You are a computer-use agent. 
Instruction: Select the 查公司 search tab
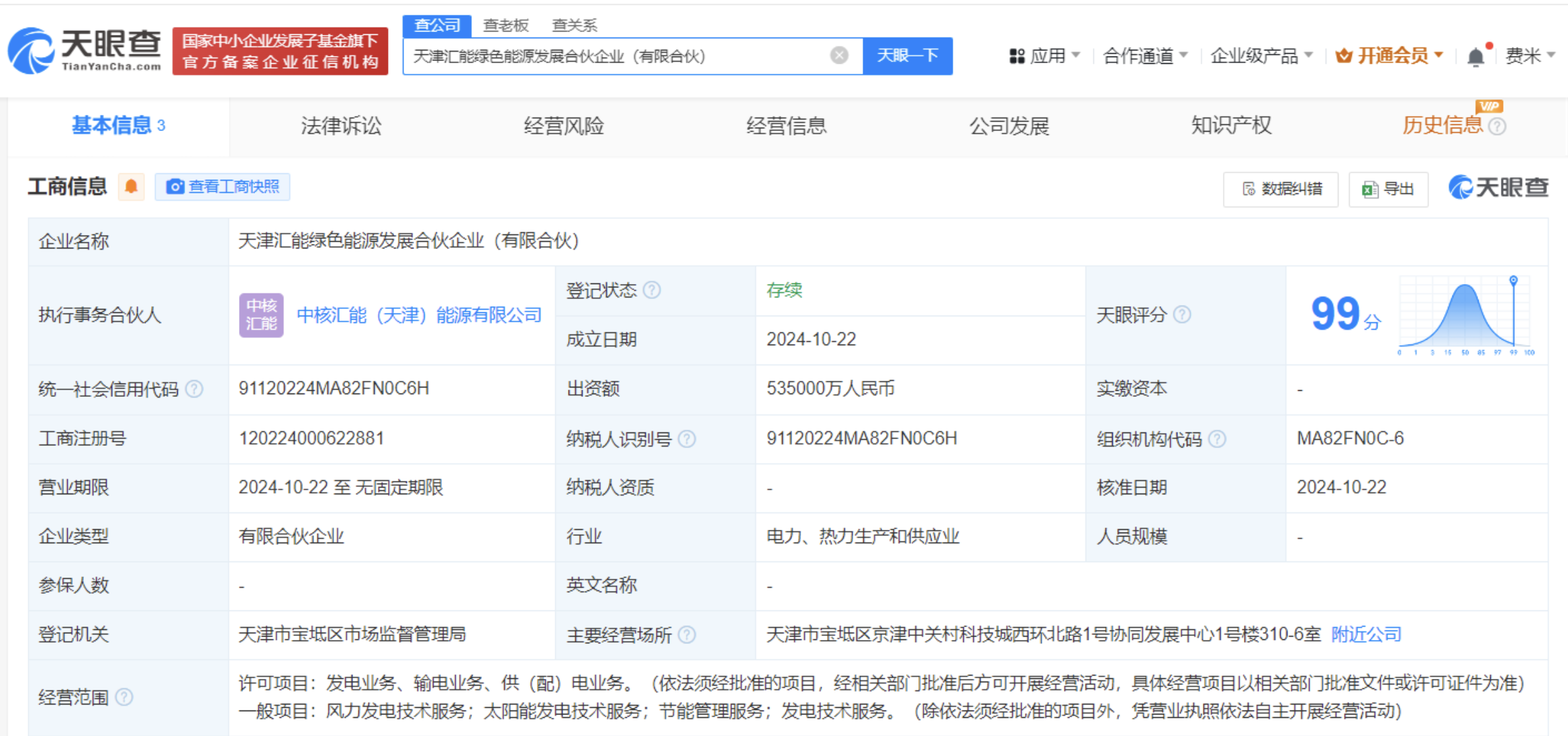pos(437,26)
